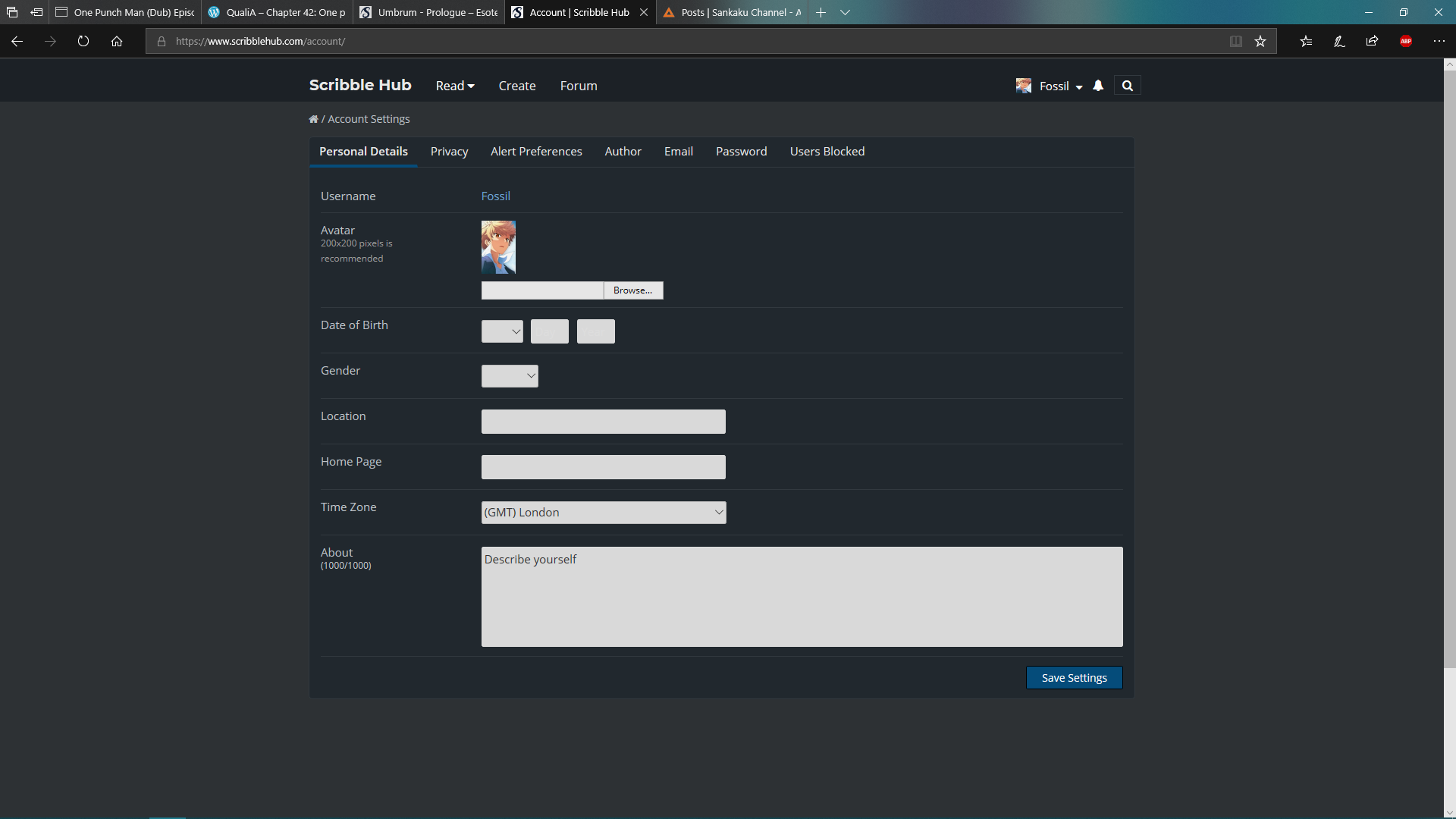Add page to favorites with star icon
This screenshot has height=819, width=1456.
pyautogui.click(x=1261, y=41)
